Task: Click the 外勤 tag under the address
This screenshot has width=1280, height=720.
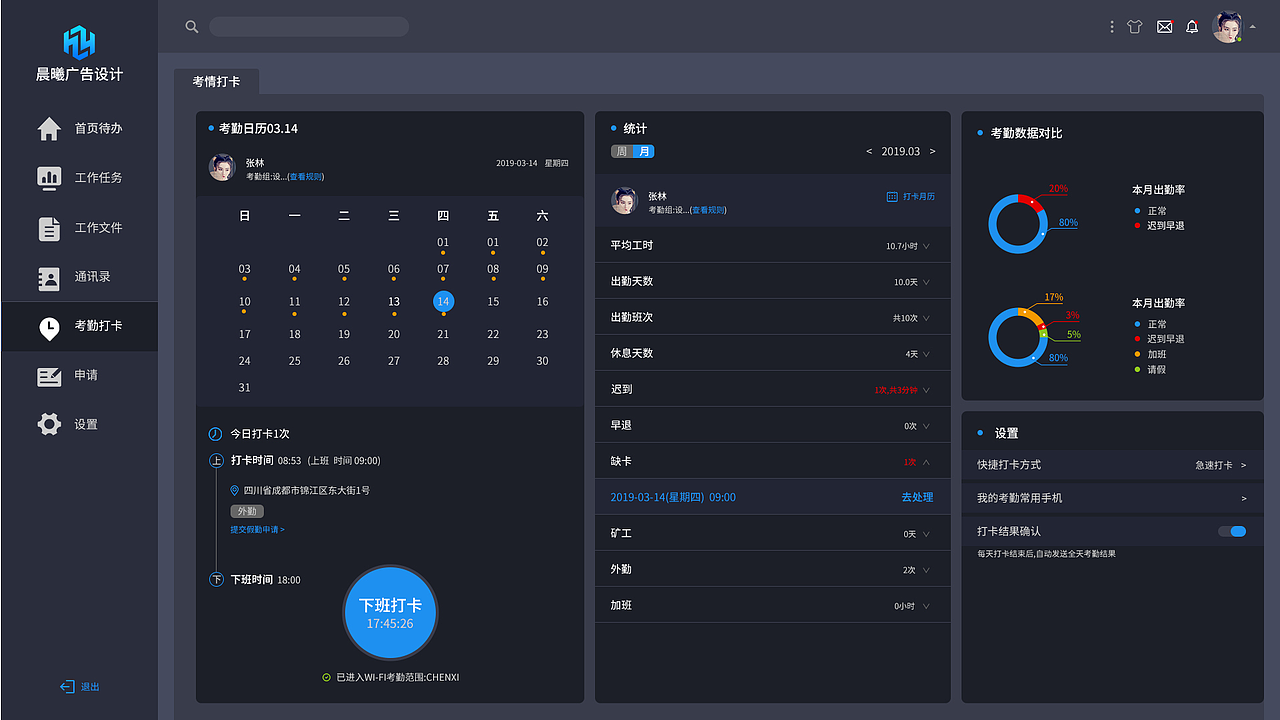Action: pos(247,511)
